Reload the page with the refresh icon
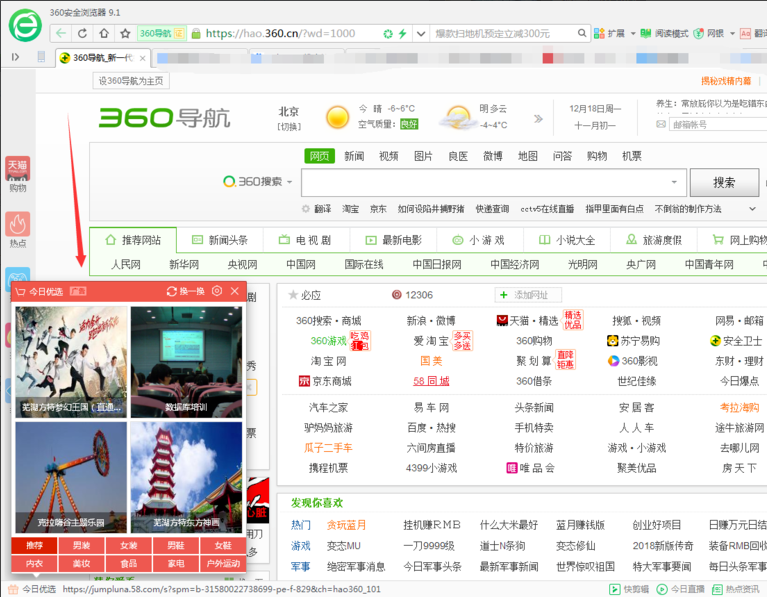 82,33
